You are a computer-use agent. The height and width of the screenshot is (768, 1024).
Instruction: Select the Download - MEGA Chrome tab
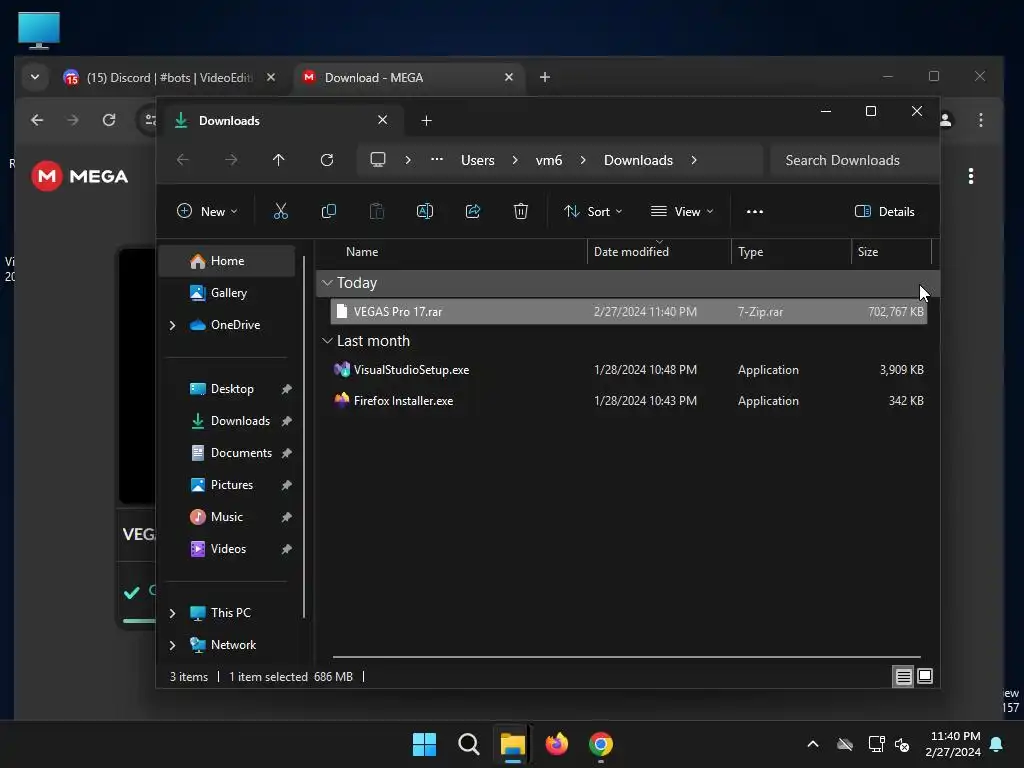408,77
